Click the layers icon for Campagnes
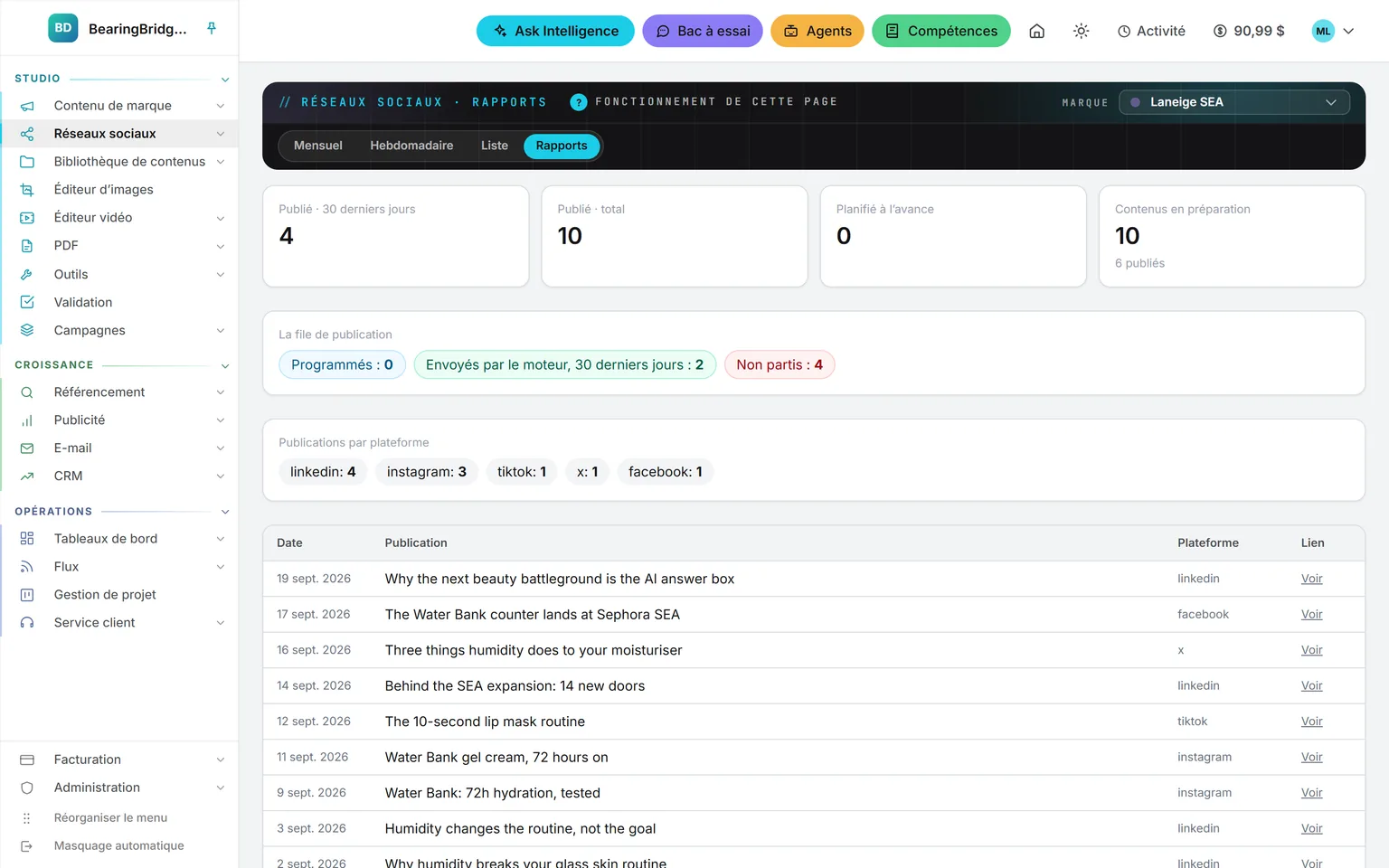The image size is (1389, 868). pyautogui.click(x=27, y=330)
